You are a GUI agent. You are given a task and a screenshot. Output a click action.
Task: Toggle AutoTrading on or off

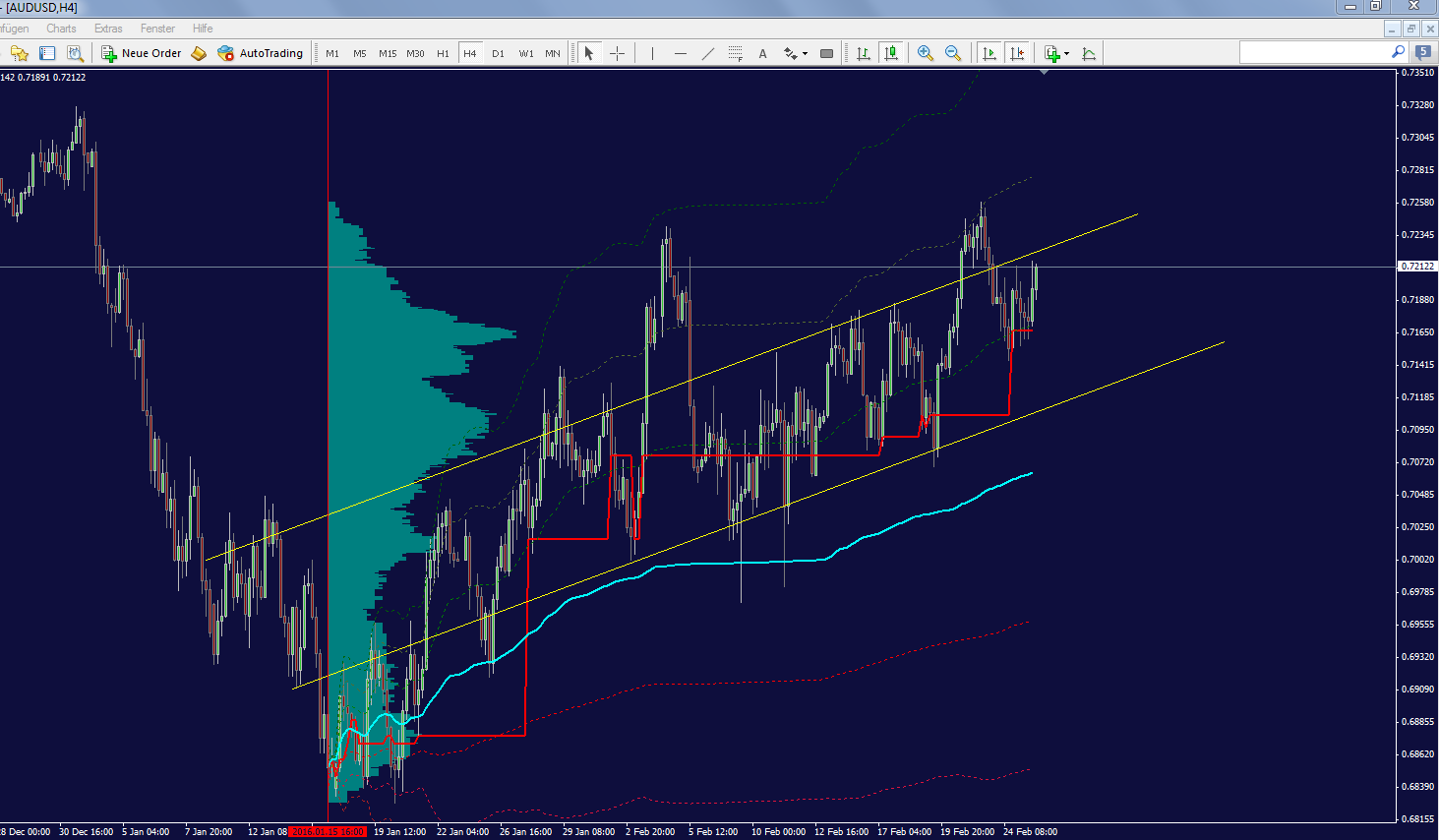261,53
